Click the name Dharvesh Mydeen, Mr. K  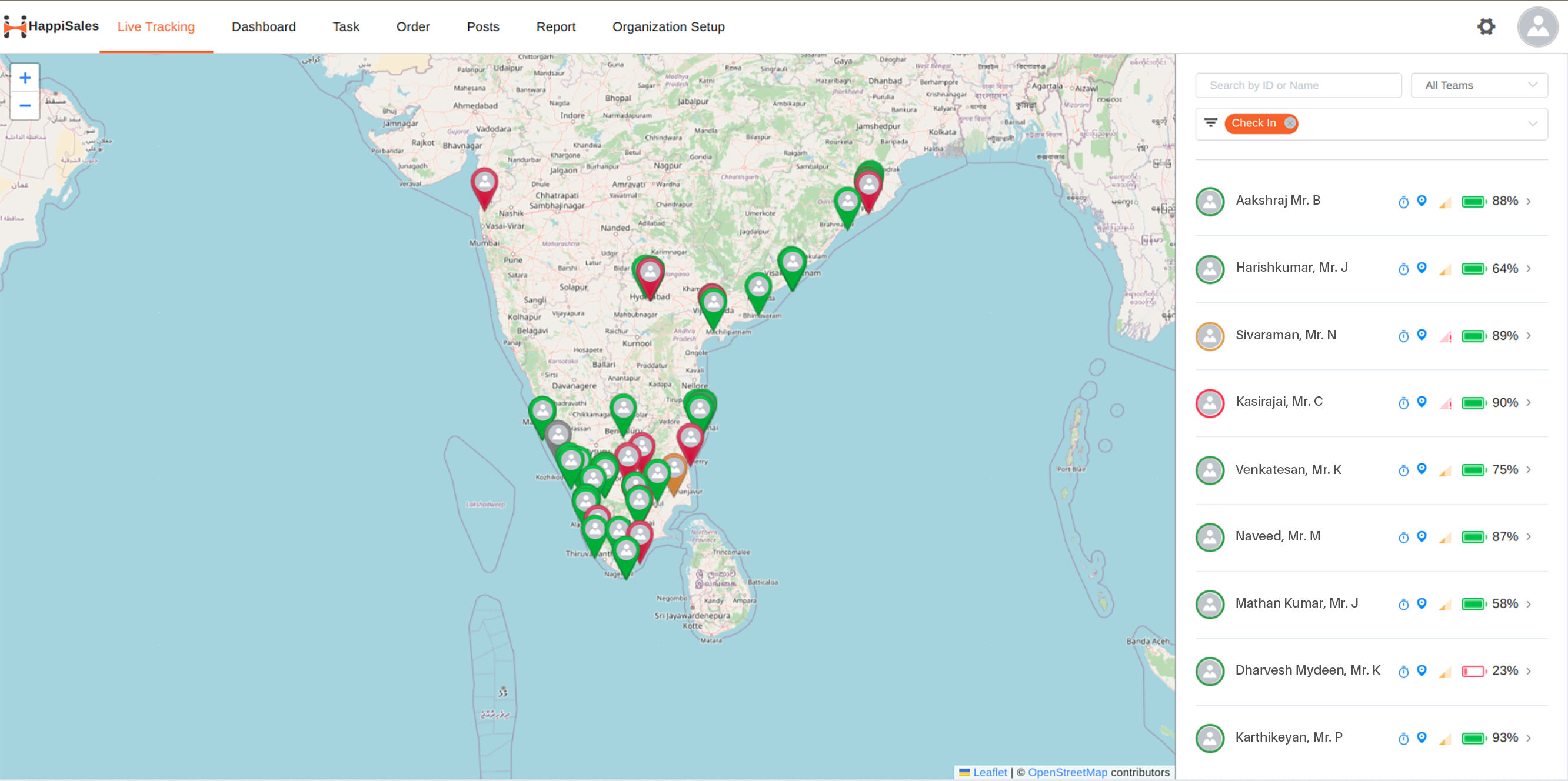[x=1307, y=670]
